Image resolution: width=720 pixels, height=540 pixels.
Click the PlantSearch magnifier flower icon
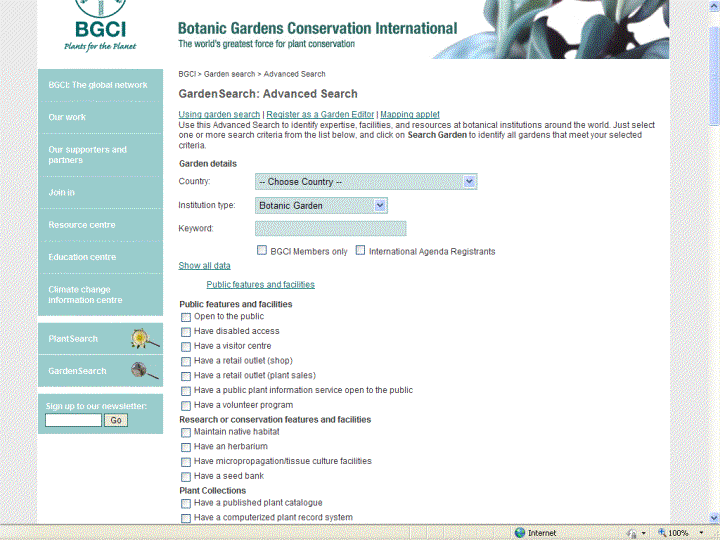pos(145,339)
